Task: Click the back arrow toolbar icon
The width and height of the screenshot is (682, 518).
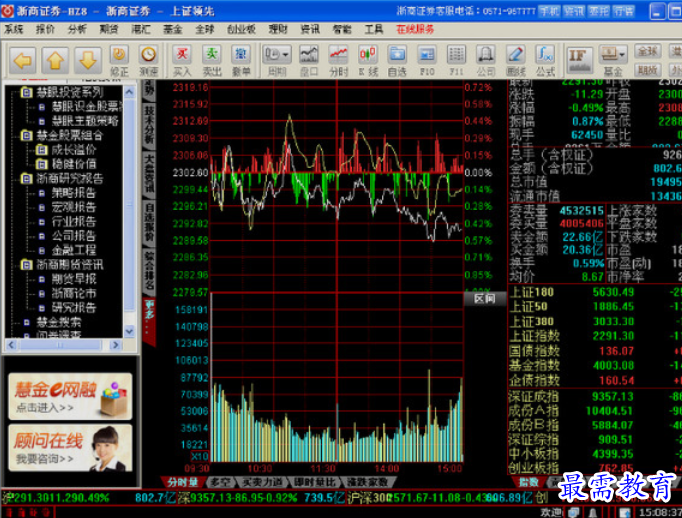Action: [x=23, y=60]
